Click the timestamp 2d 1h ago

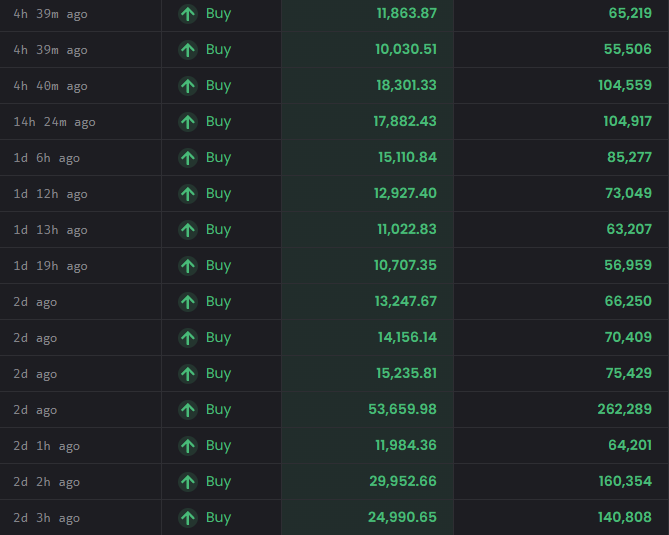tap(47, 446)
